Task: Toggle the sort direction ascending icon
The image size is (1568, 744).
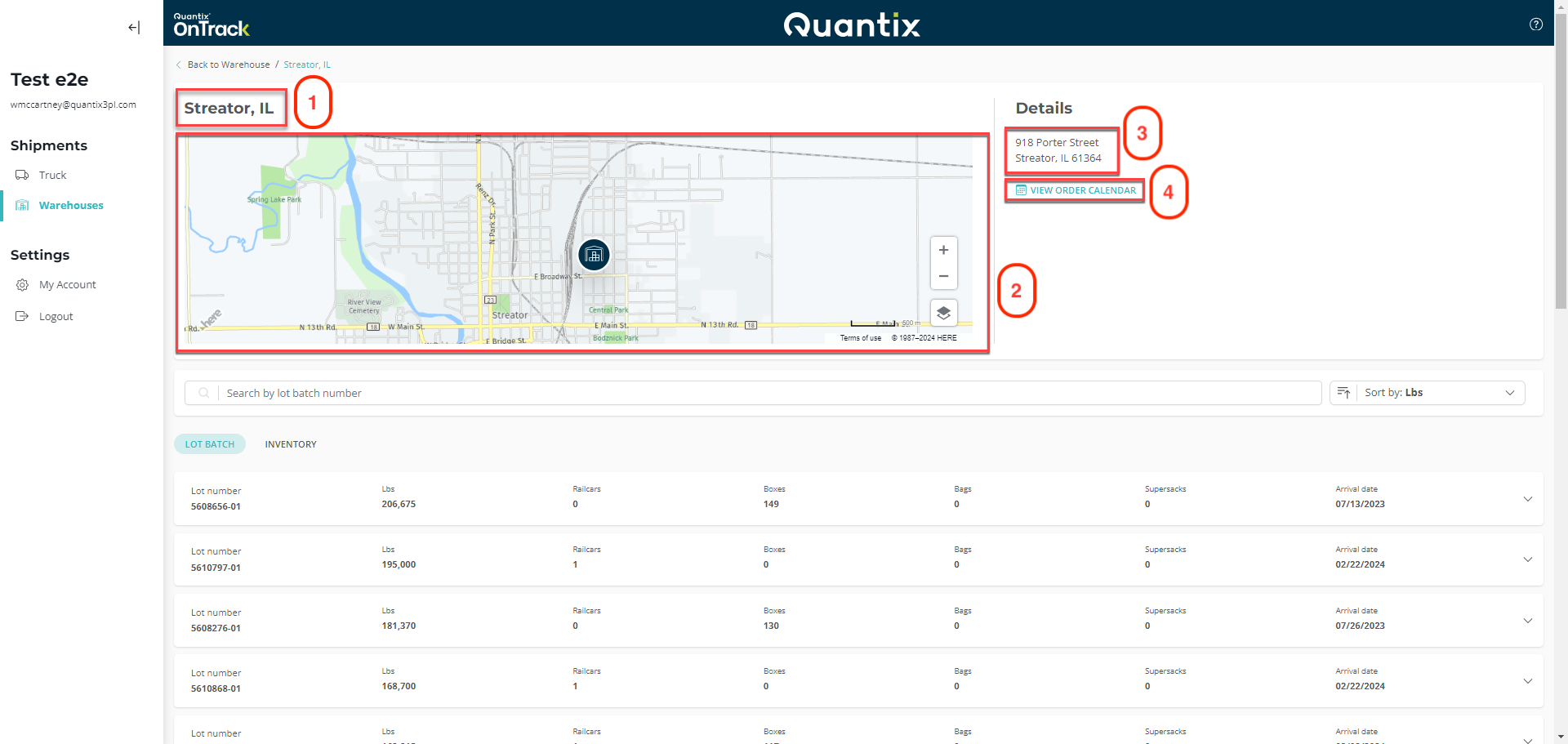Action: click(x=1343, y=393)
